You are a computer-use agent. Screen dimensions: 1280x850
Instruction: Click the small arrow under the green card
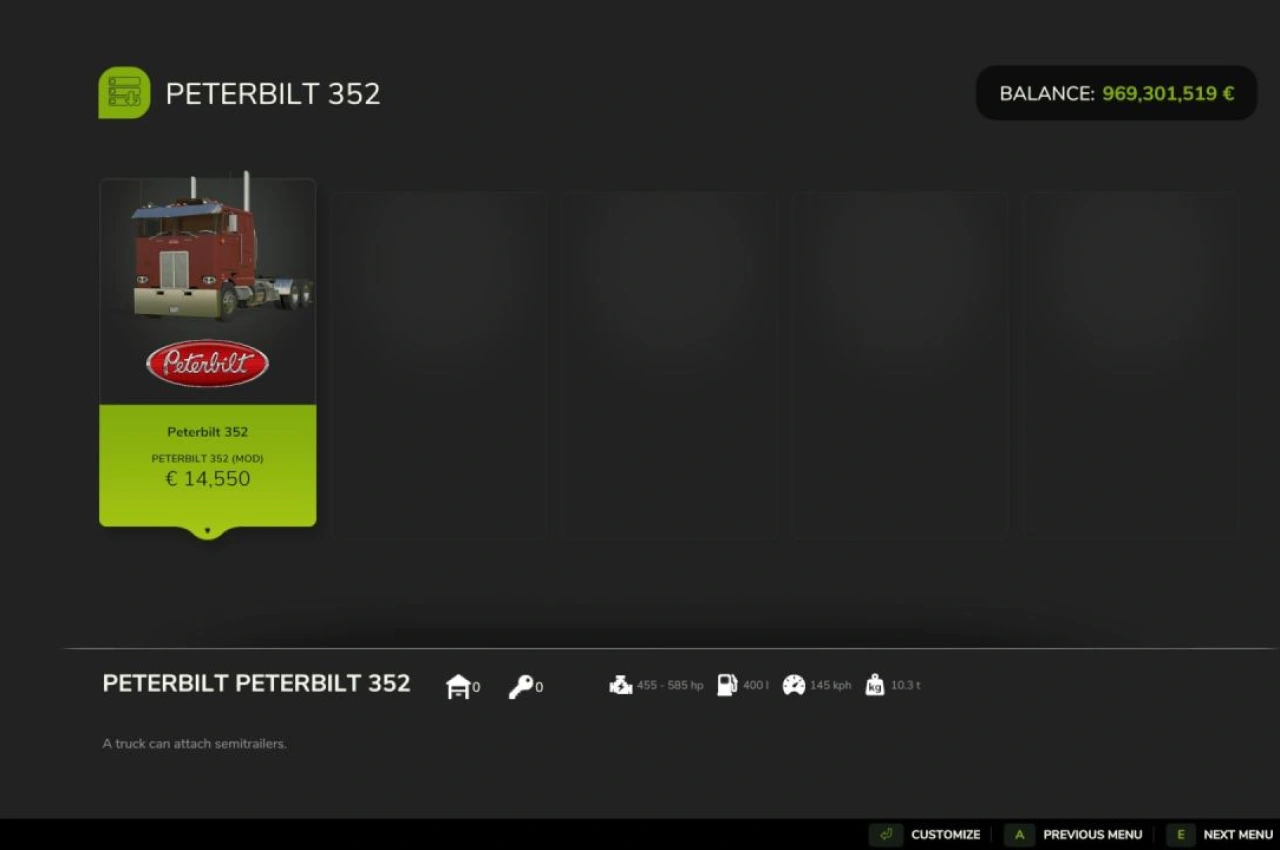coord(208,531)
